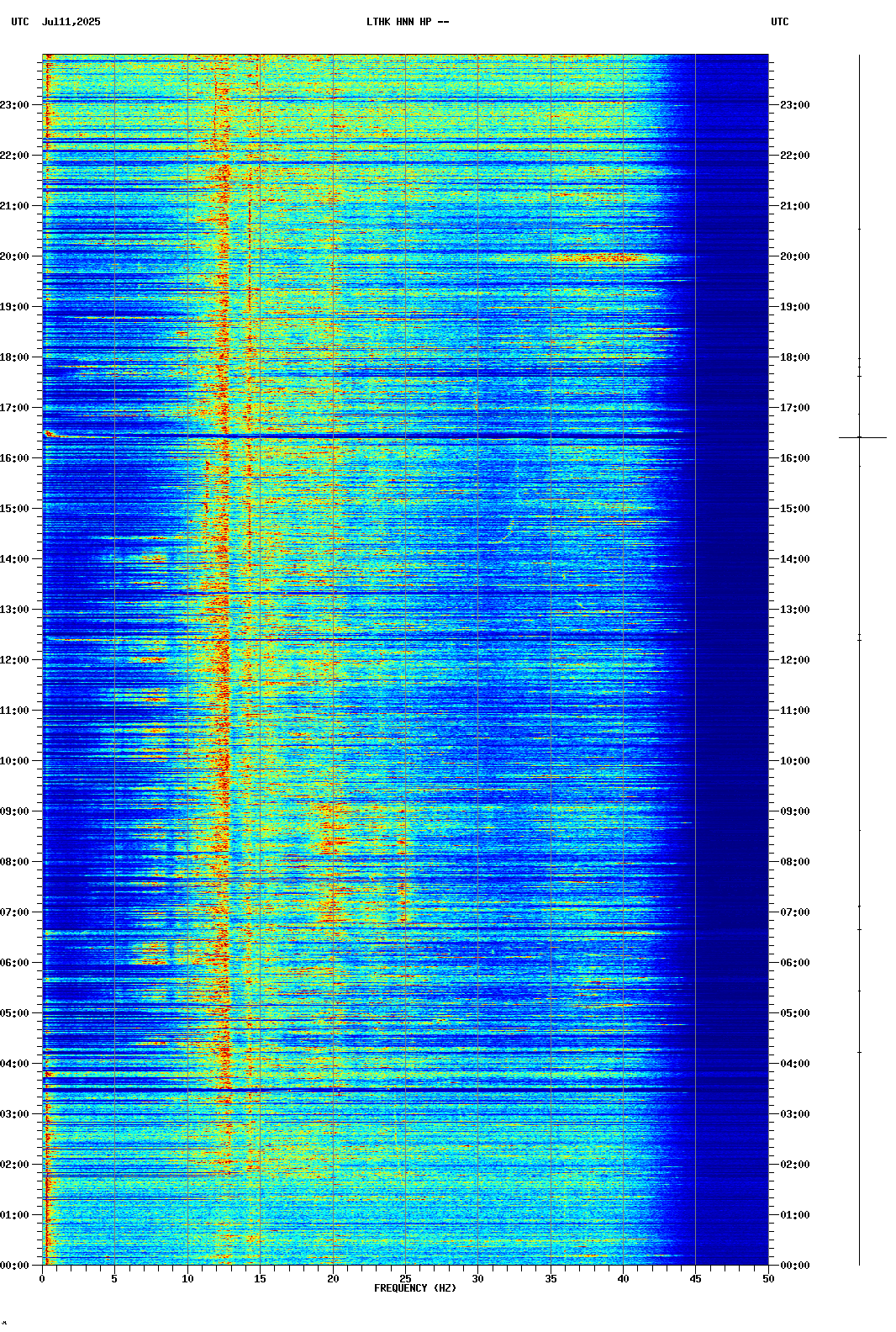Click the top-right 'UTC' label
This screenshot has width=896, height=1332.
(x=780, y=22)
